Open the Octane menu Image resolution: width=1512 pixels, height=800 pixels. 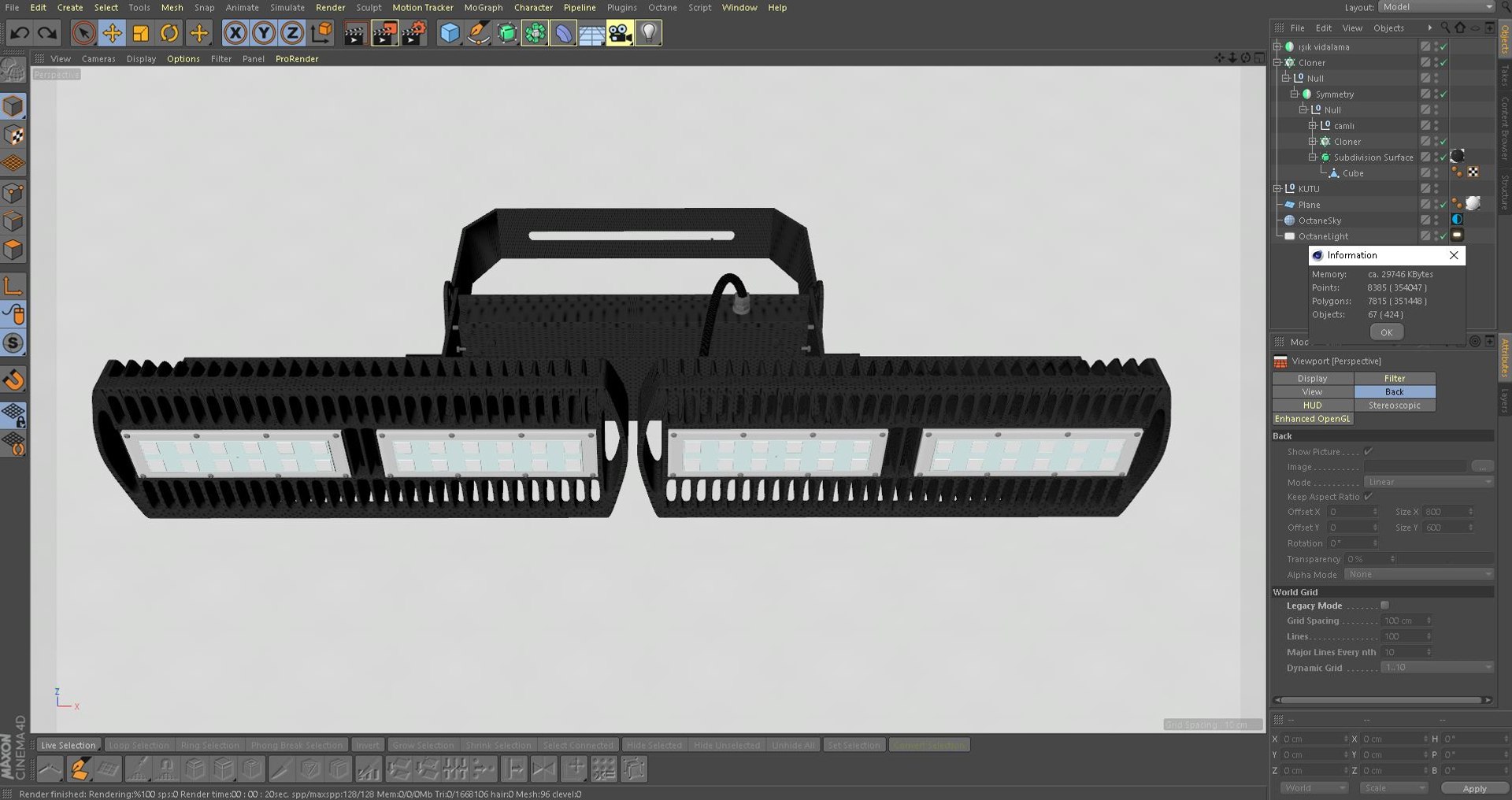click(x=662, y=7)
